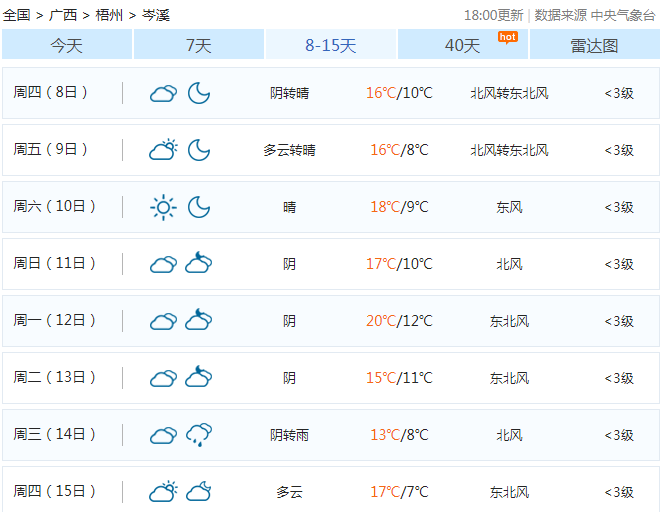Click the overcast cloud icon for Monday (12日)
This screenshot has width=665, height=512.
[163, 321]
